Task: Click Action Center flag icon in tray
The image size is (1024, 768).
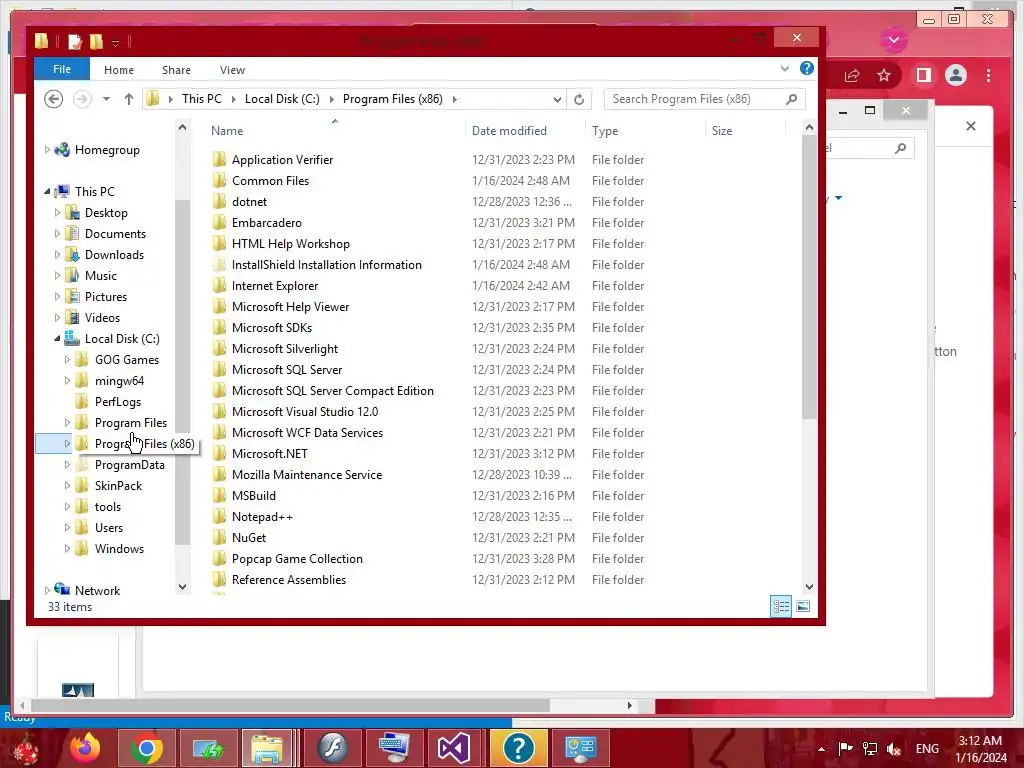Action: coord(846,748)
